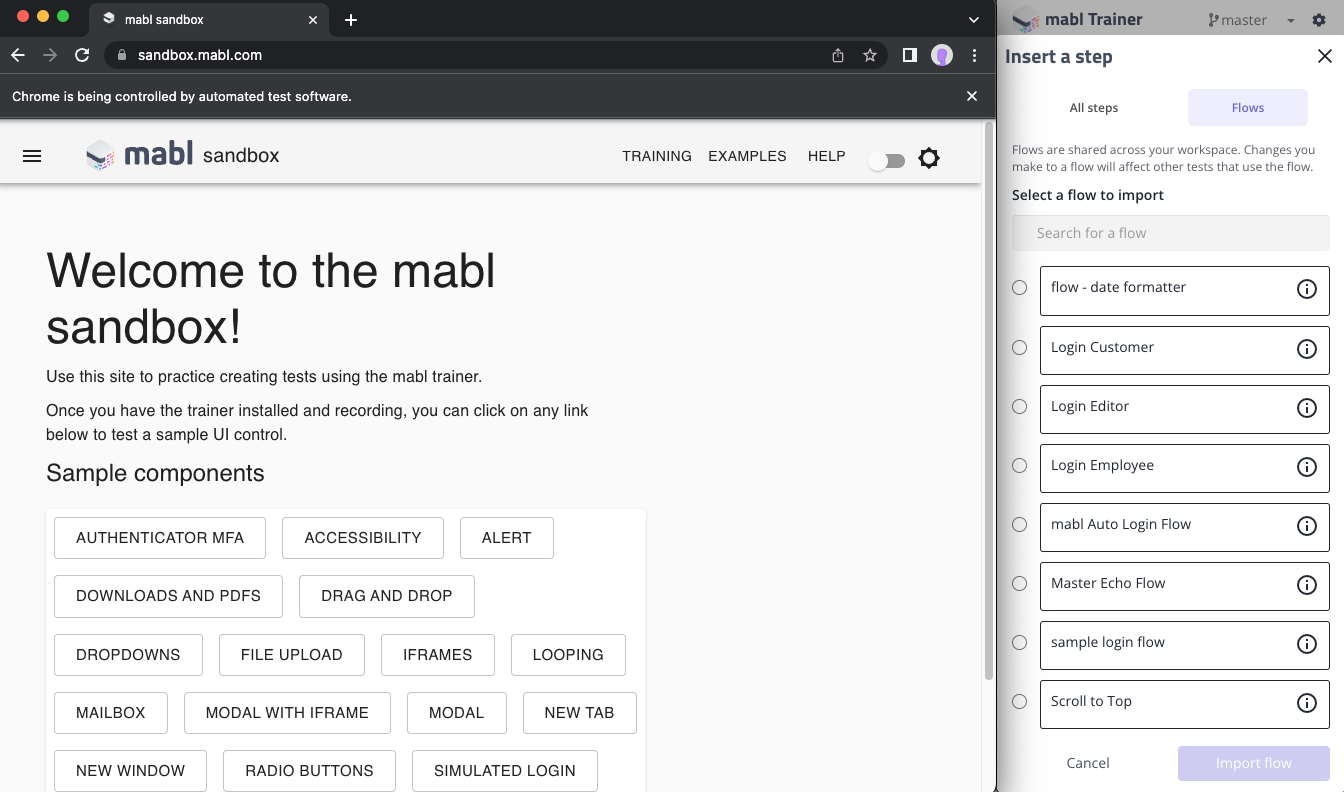Image resolution: width=1344 pixels, height=792 pixels.
Task: Open the ALERT sample
Action: click(507, 538)
